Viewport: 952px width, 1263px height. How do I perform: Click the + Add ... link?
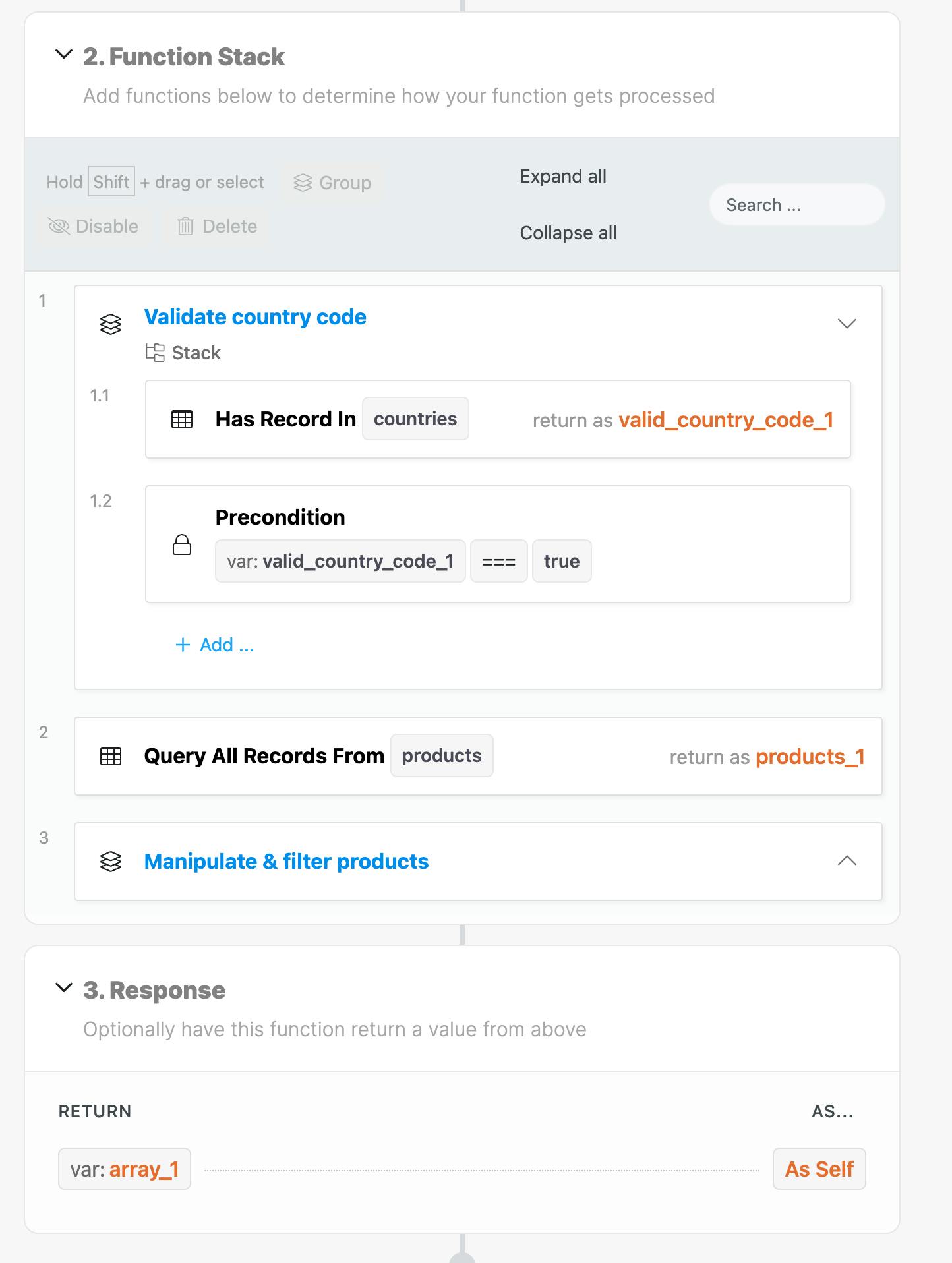pyautogui.click(x=215, y=645)
